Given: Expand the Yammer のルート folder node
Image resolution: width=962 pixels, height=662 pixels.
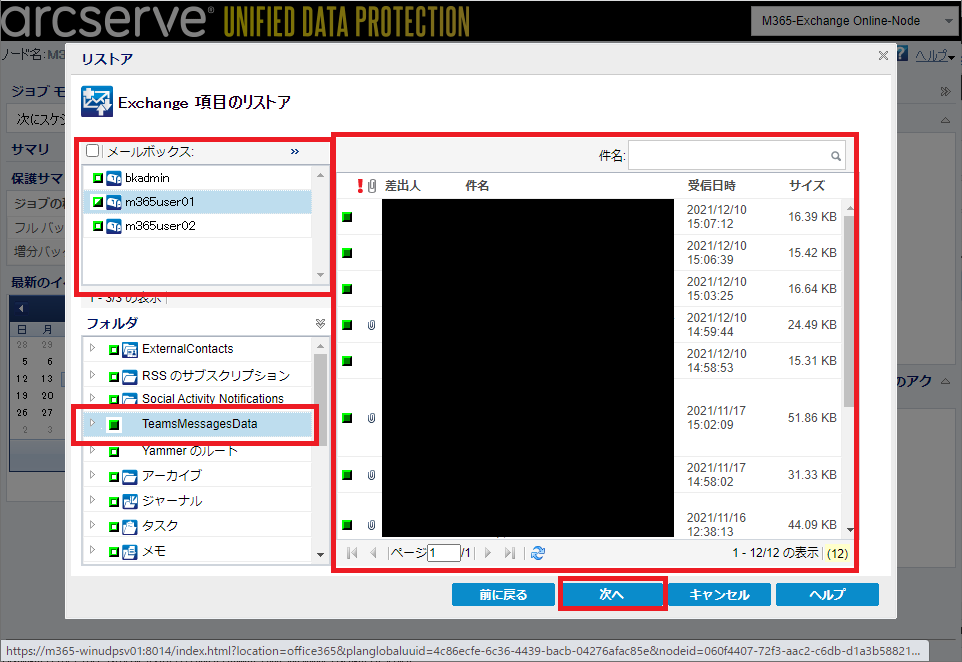Looking at the screenshot, I should [92, 450].
